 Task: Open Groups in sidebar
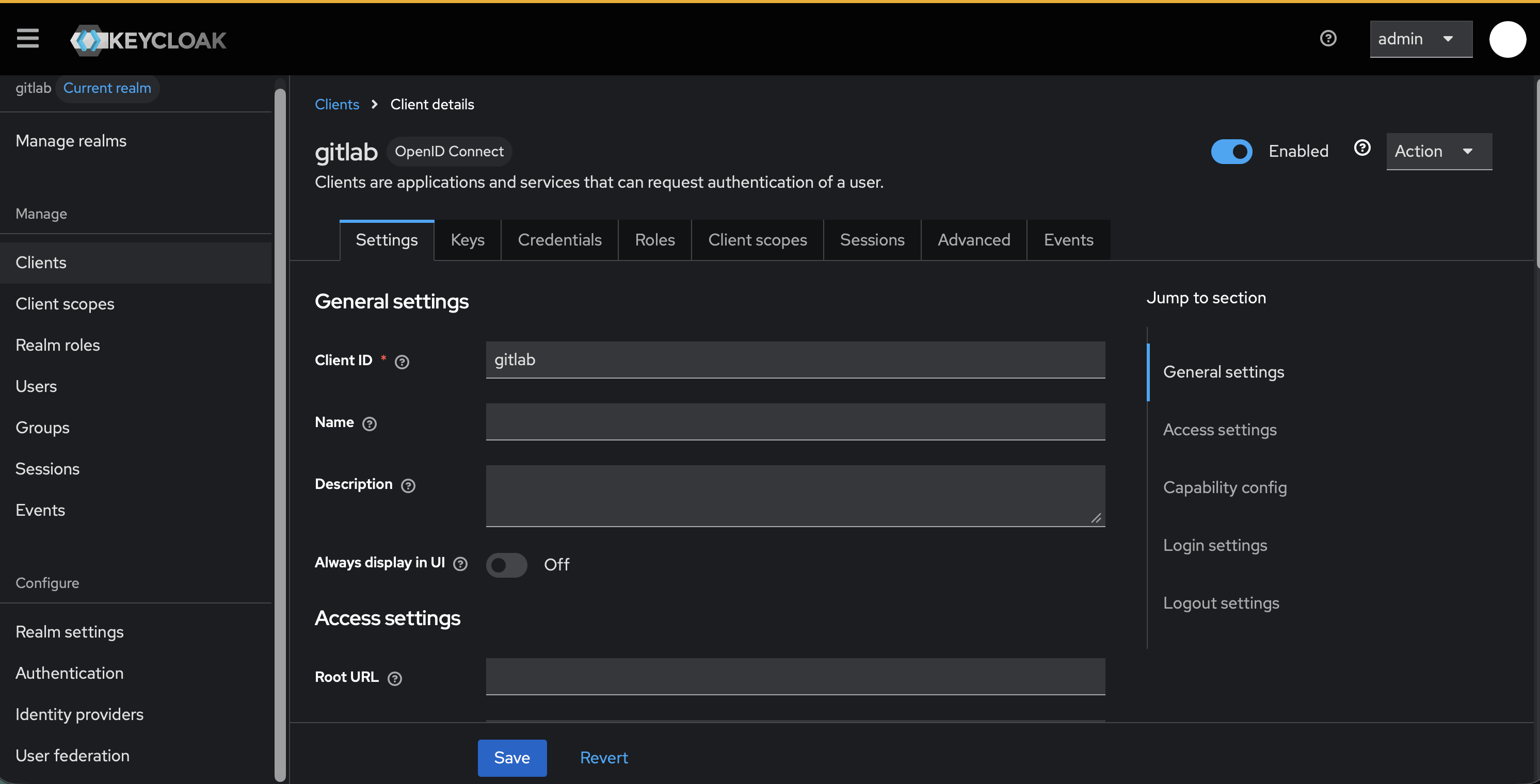pyautogui.click(x=136, y=428)
